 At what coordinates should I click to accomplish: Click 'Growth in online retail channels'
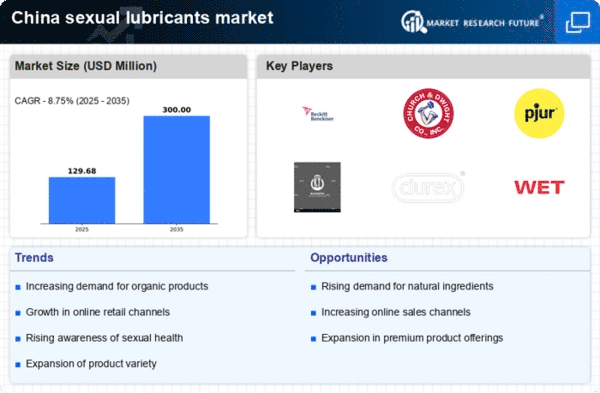pyautogui.click(x=98, y=312)
